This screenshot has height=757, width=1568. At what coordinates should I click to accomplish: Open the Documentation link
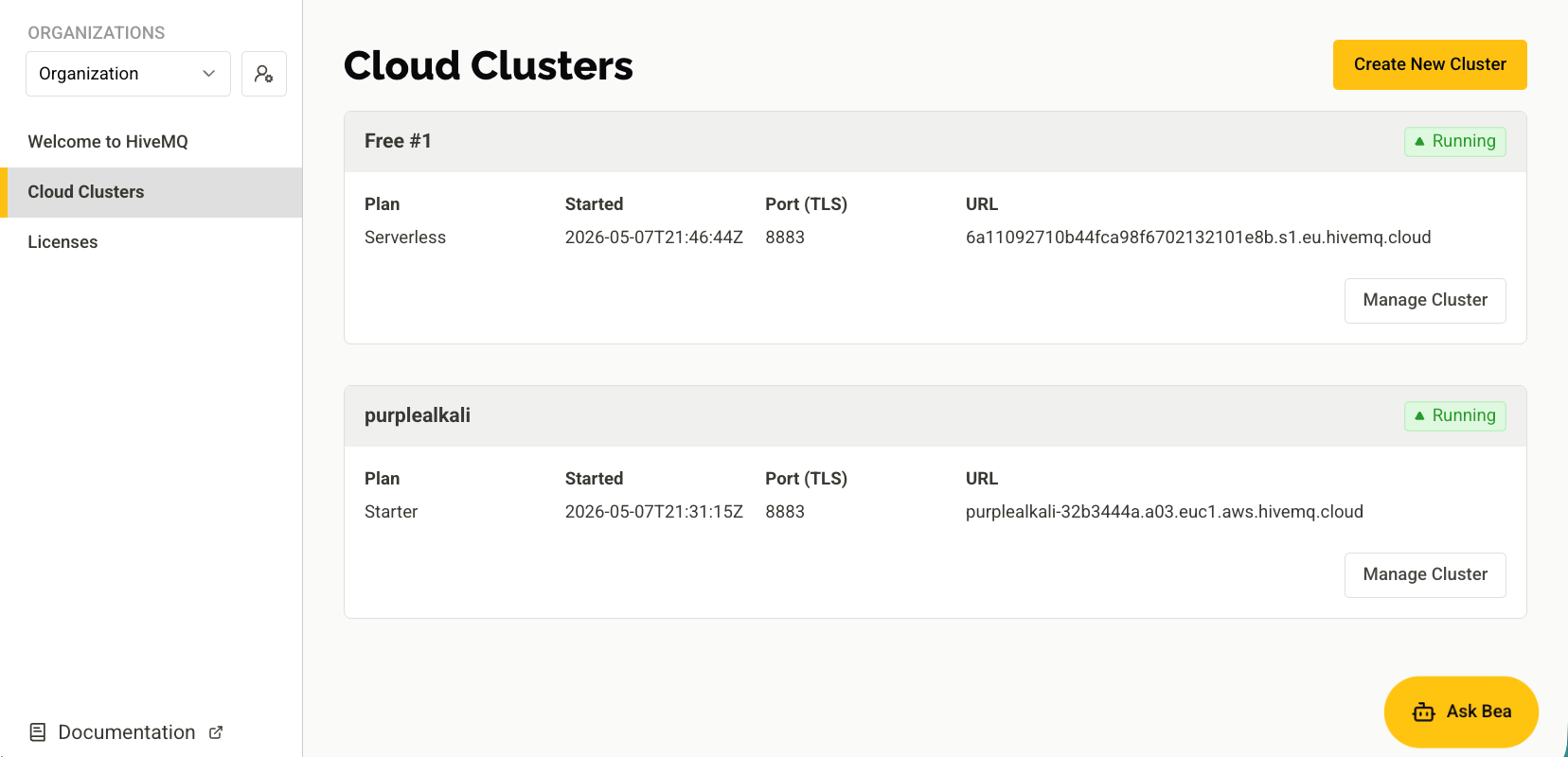(127, 732)
